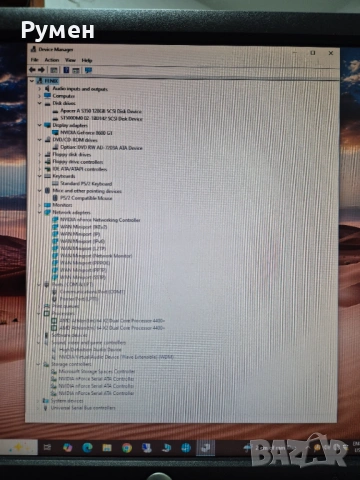Expand Universal Serial Bus controllers
Image resolution: width=360 pixels, height=480 pixels.
click(38, 408)
